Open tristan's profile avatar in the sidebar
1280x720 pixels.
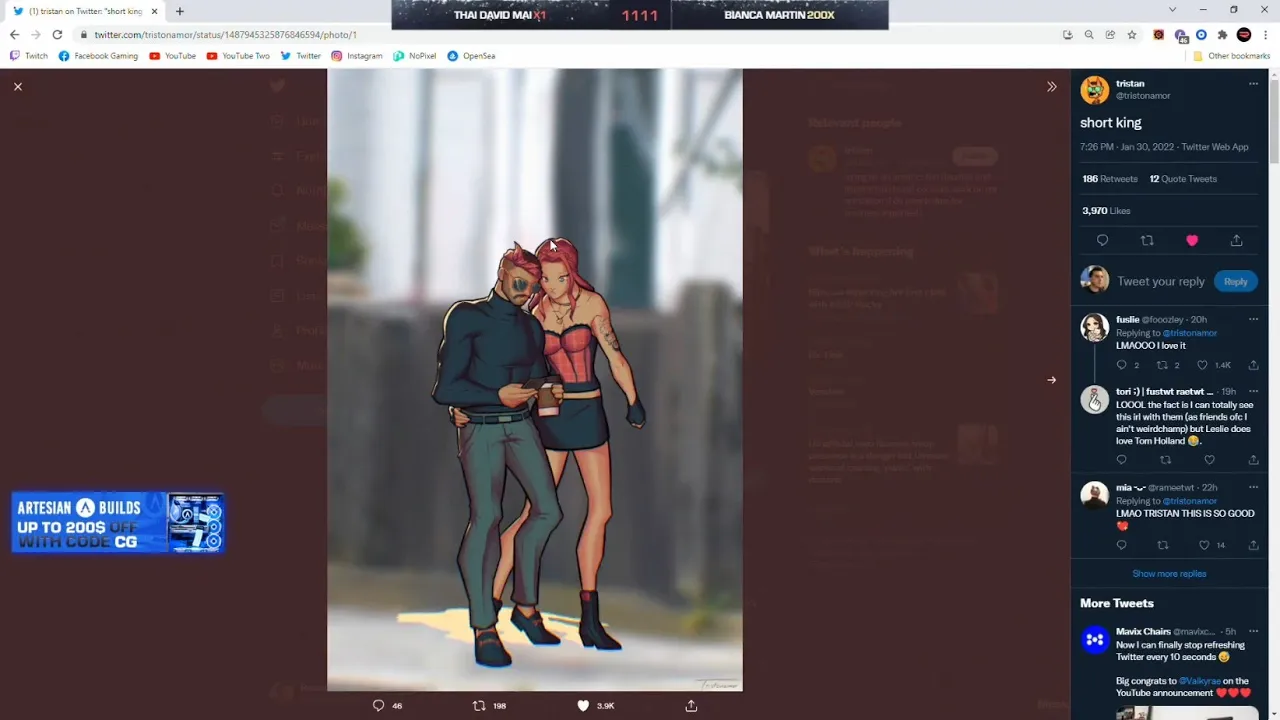(1095, 90)
